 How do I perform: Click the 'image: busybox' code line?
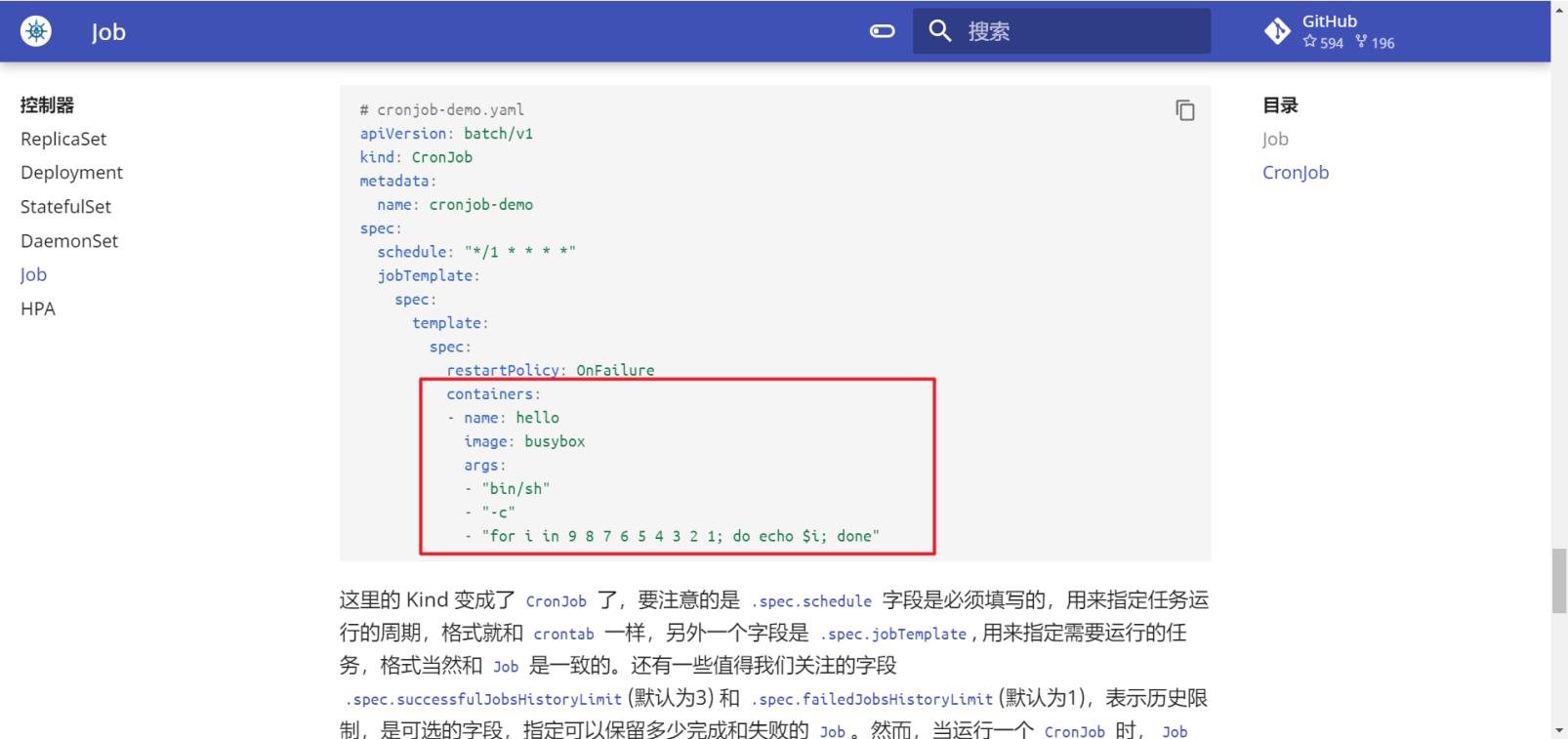(524, 441)
